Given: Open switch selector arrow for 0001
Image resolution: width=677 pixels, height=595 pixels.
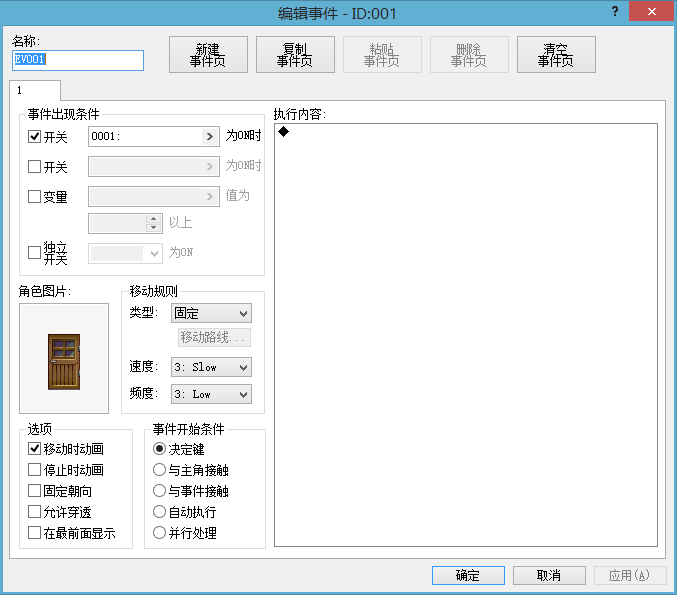Looking at the screenshot, I should 210,136.
